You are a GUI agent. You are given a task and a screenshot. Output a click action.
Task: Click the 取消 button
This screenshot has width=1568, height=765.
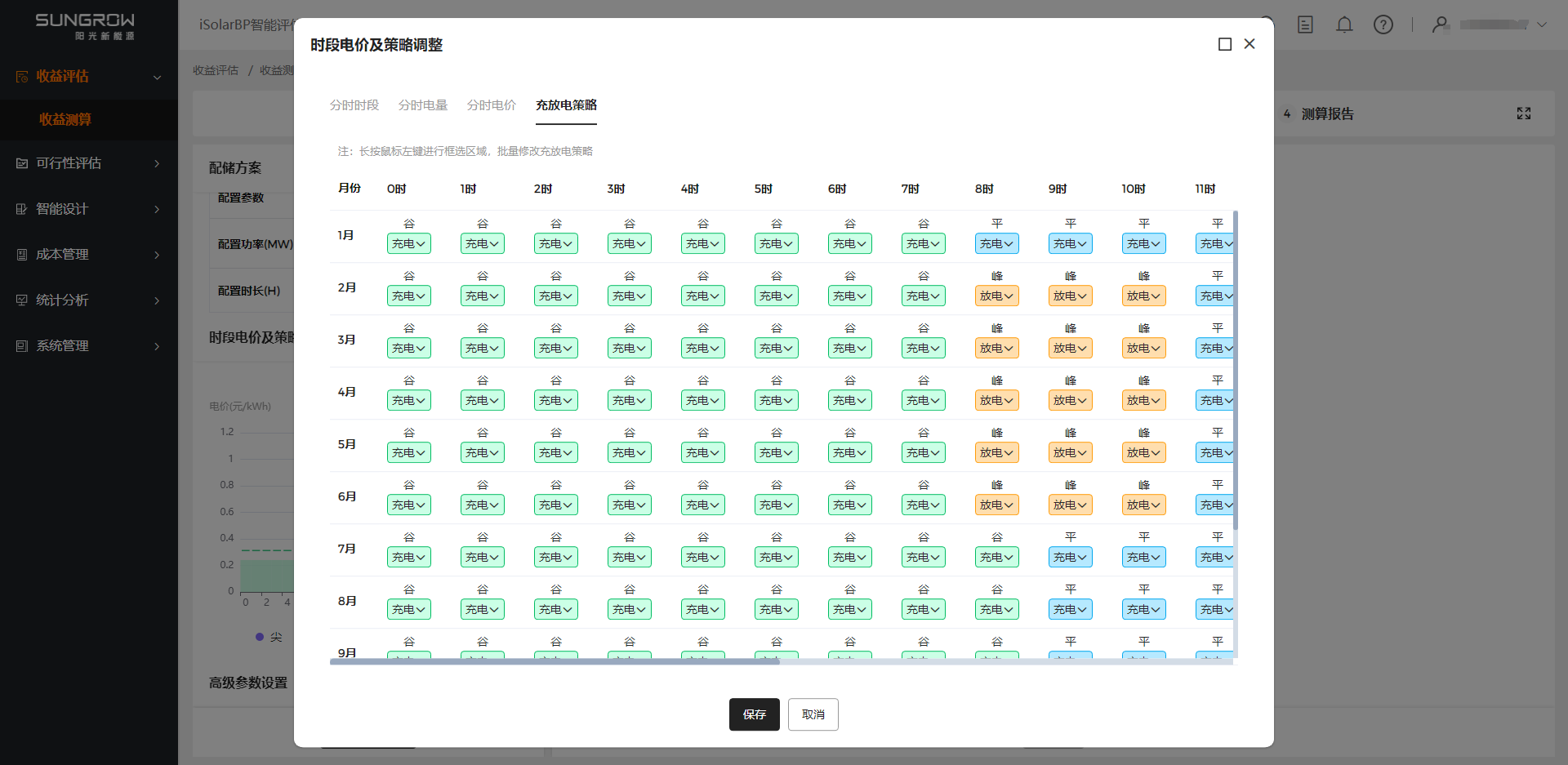click(x=813, y=714)
